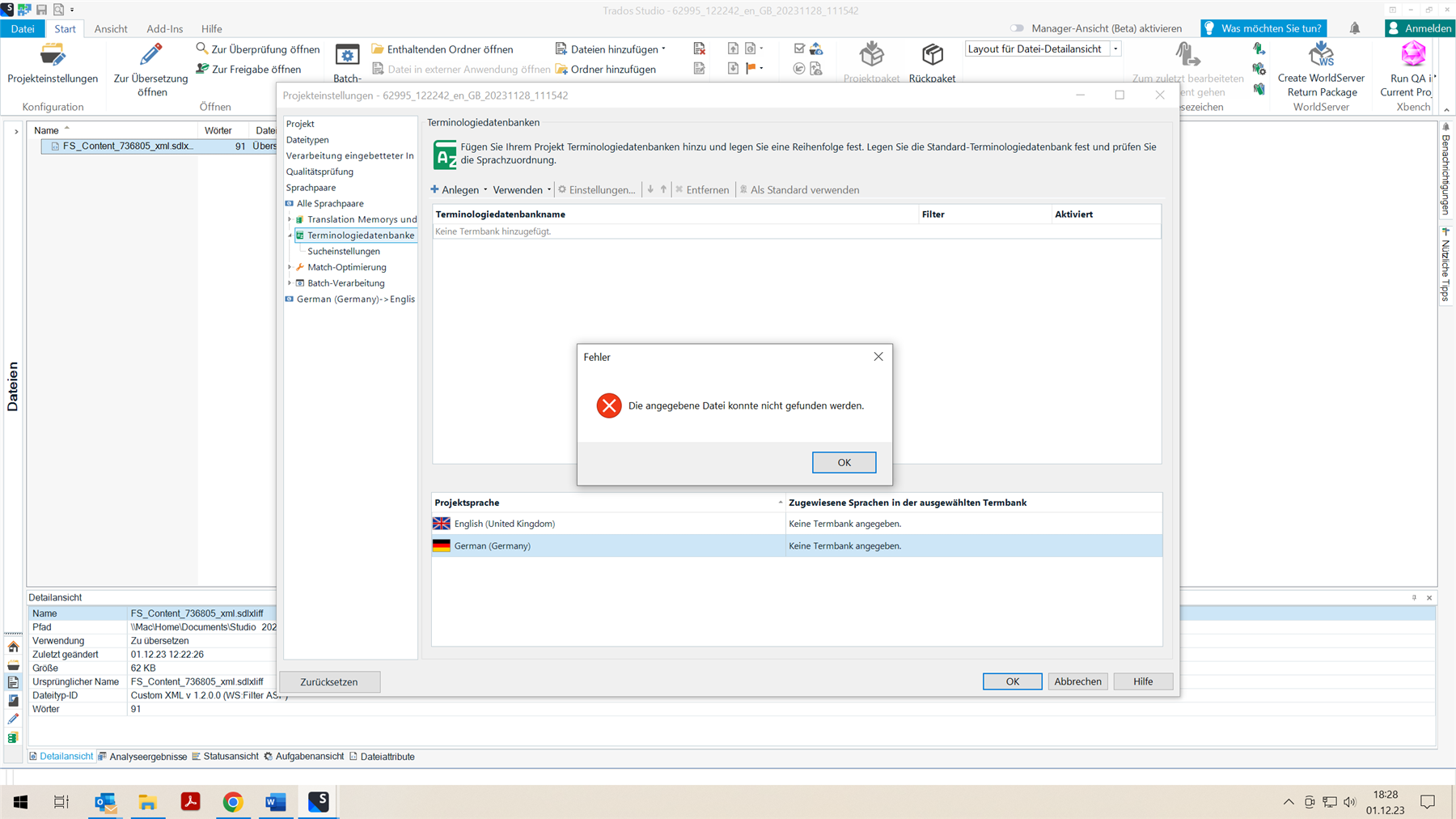Switch to the Add-Ins ribbon tab
The width and height of the screenshot is (1456, 819).
[164, 28]
